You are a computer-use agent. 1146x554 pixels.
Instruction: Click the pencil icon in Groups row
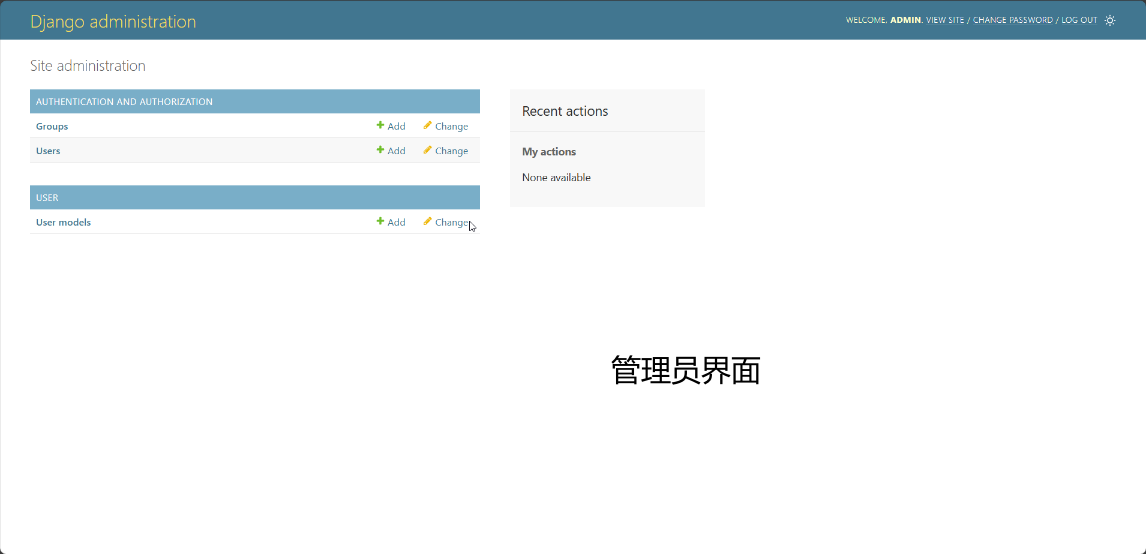[x=428, y=126]
